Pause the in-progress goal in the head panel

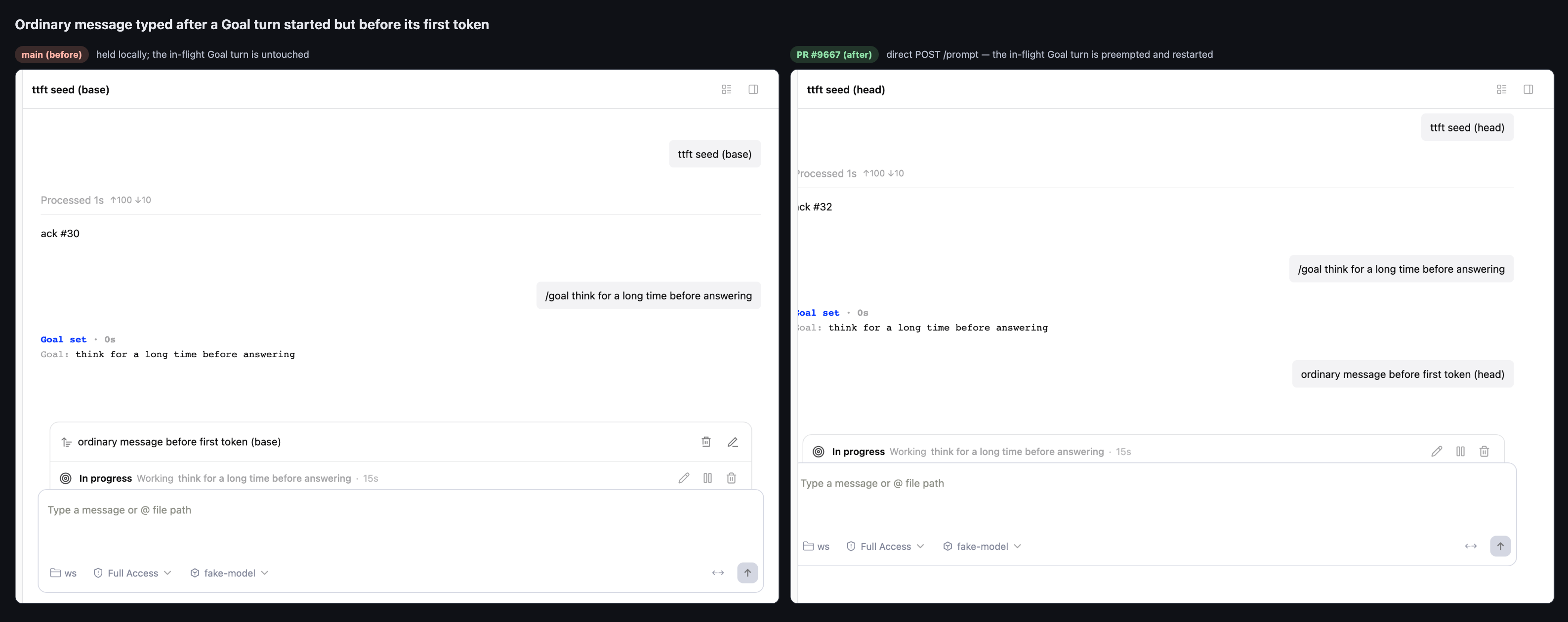(1460, 452)
